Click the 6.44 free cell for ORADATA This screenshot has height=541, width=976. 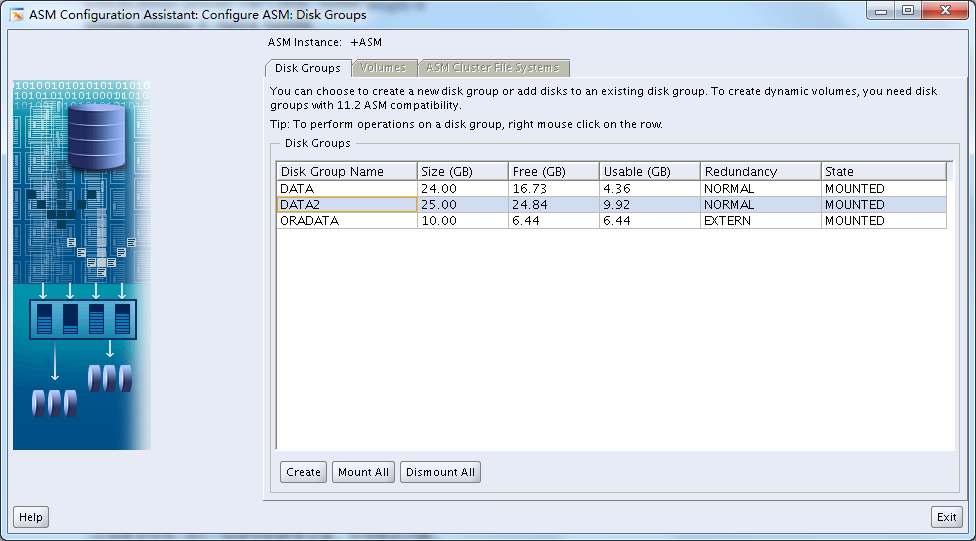[554, 220]
